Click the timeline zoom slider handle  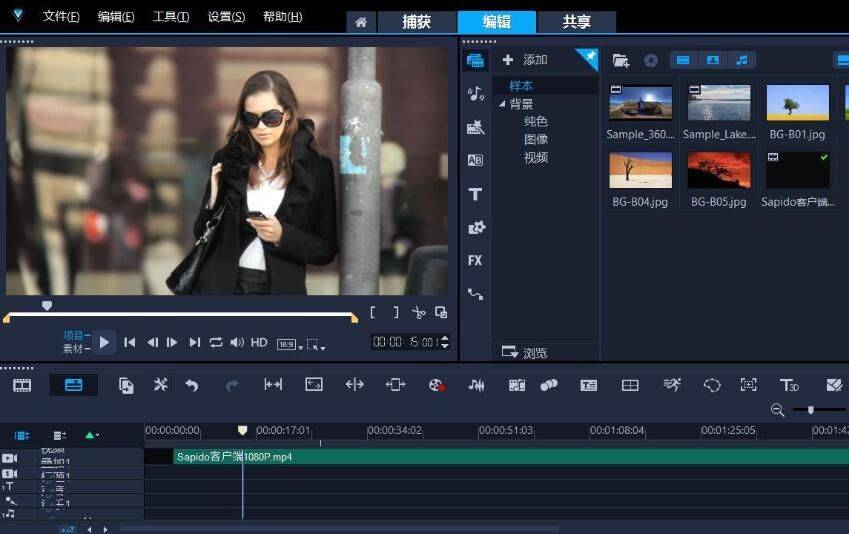tap(811, 410)
